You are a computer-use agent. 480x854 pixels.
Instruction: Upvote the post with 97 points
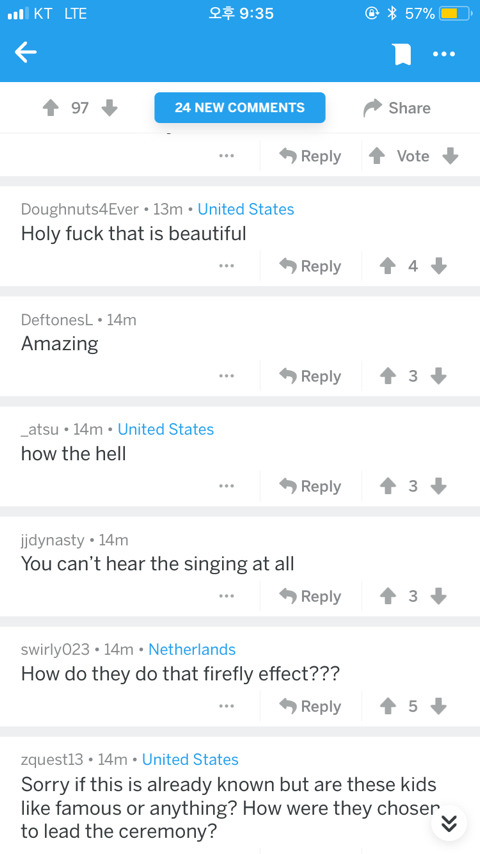click(50, 108)
